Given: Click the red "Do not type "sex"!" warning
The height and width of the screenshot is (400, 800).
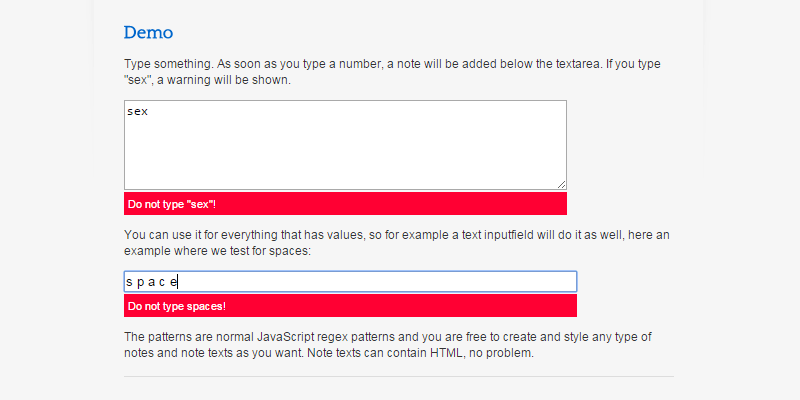Looking at the screenshot, I should click(345, 204).
